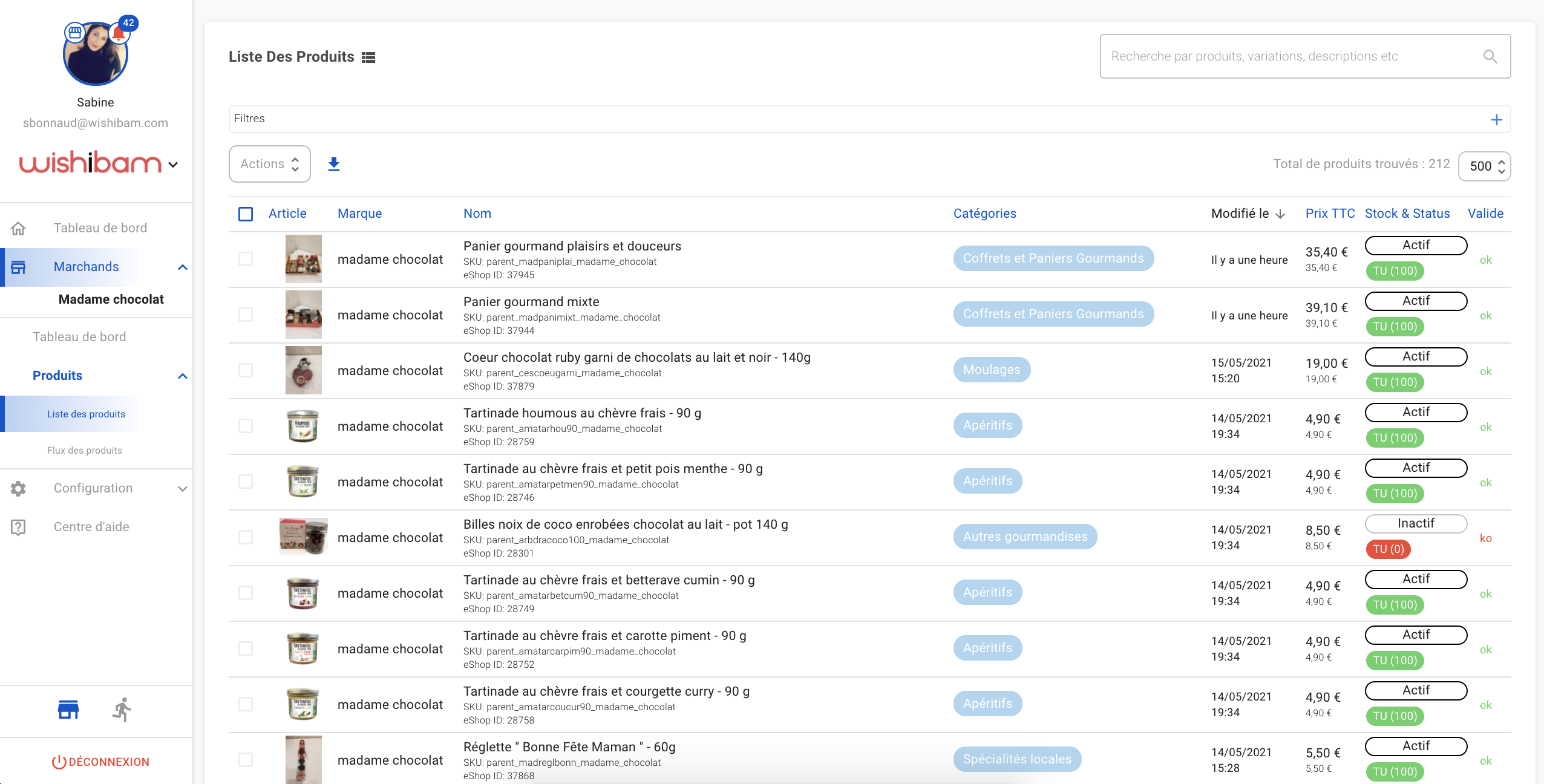Click the DÉCONNEXION logout button
Screen dimensions: 1544x784
click(100, 762)
